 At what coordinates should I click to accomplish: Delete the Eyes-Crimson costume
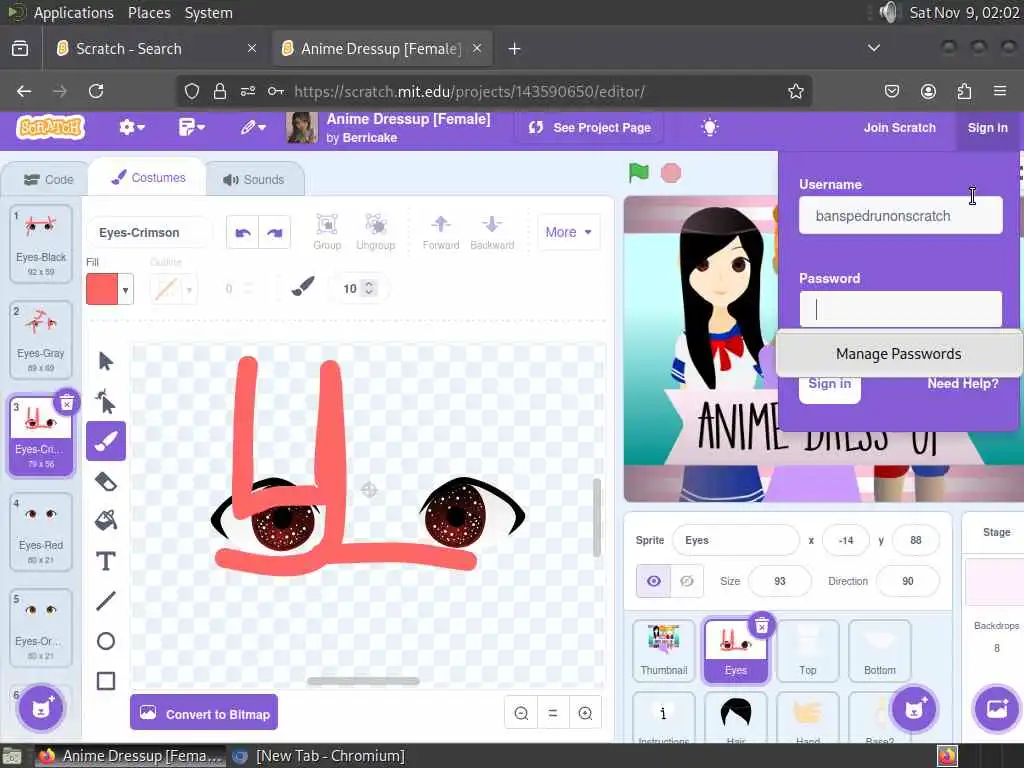coord(67,404)
